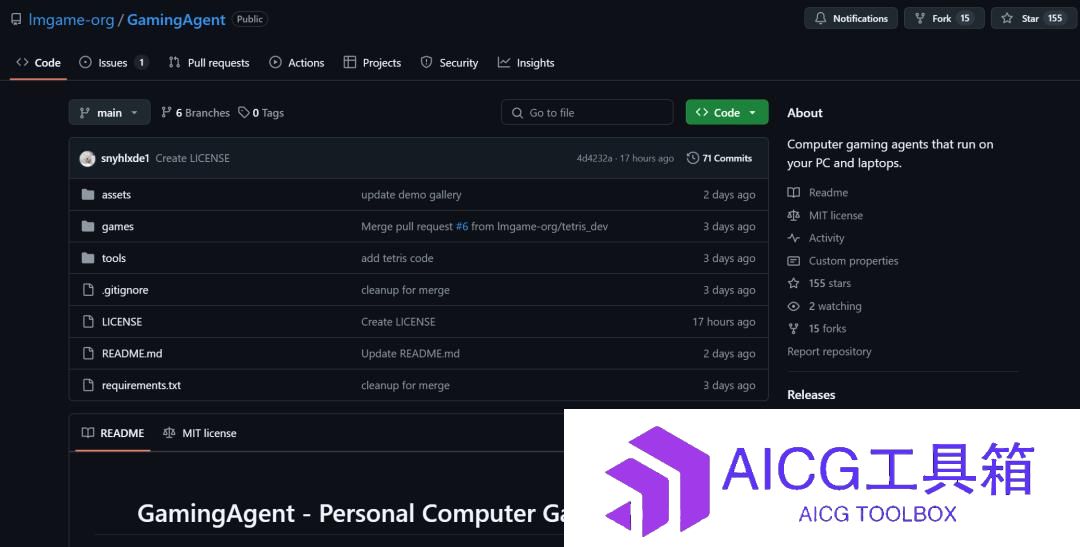
Task: View the 0 Tags link
Action: [261, 112]
